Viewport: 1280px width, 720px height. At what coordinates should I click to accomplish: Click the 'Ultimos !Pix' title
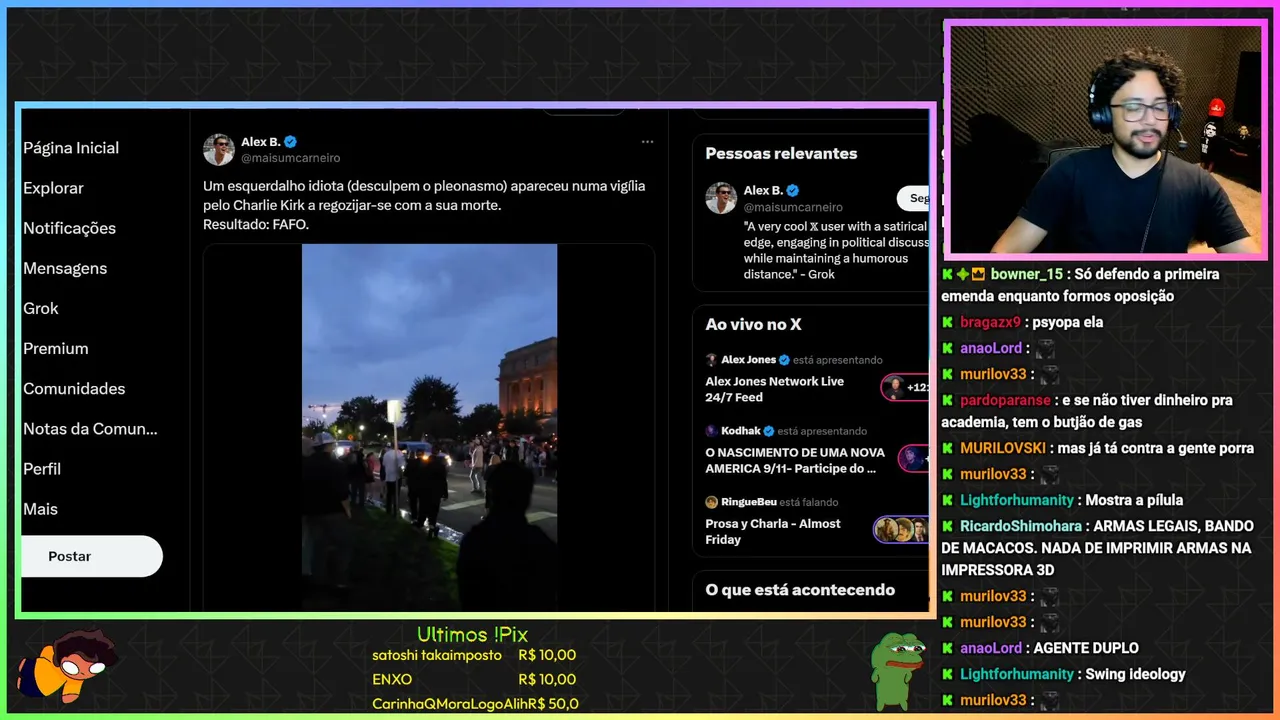[x=472, y=635]
